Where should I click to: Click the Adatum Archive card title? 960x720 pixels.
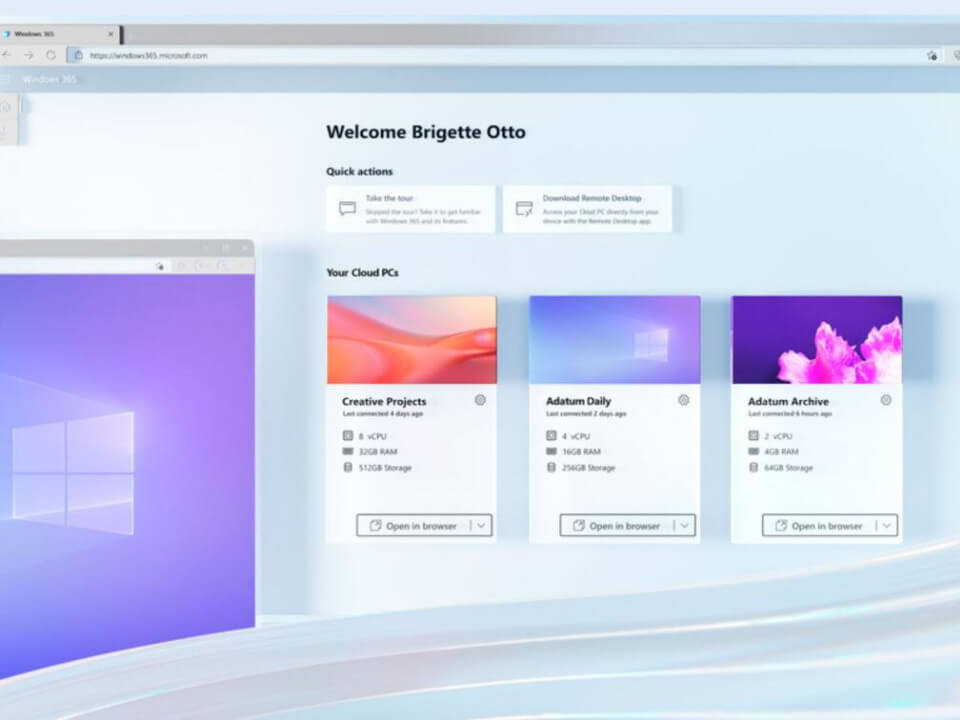[x=788, y=402]
